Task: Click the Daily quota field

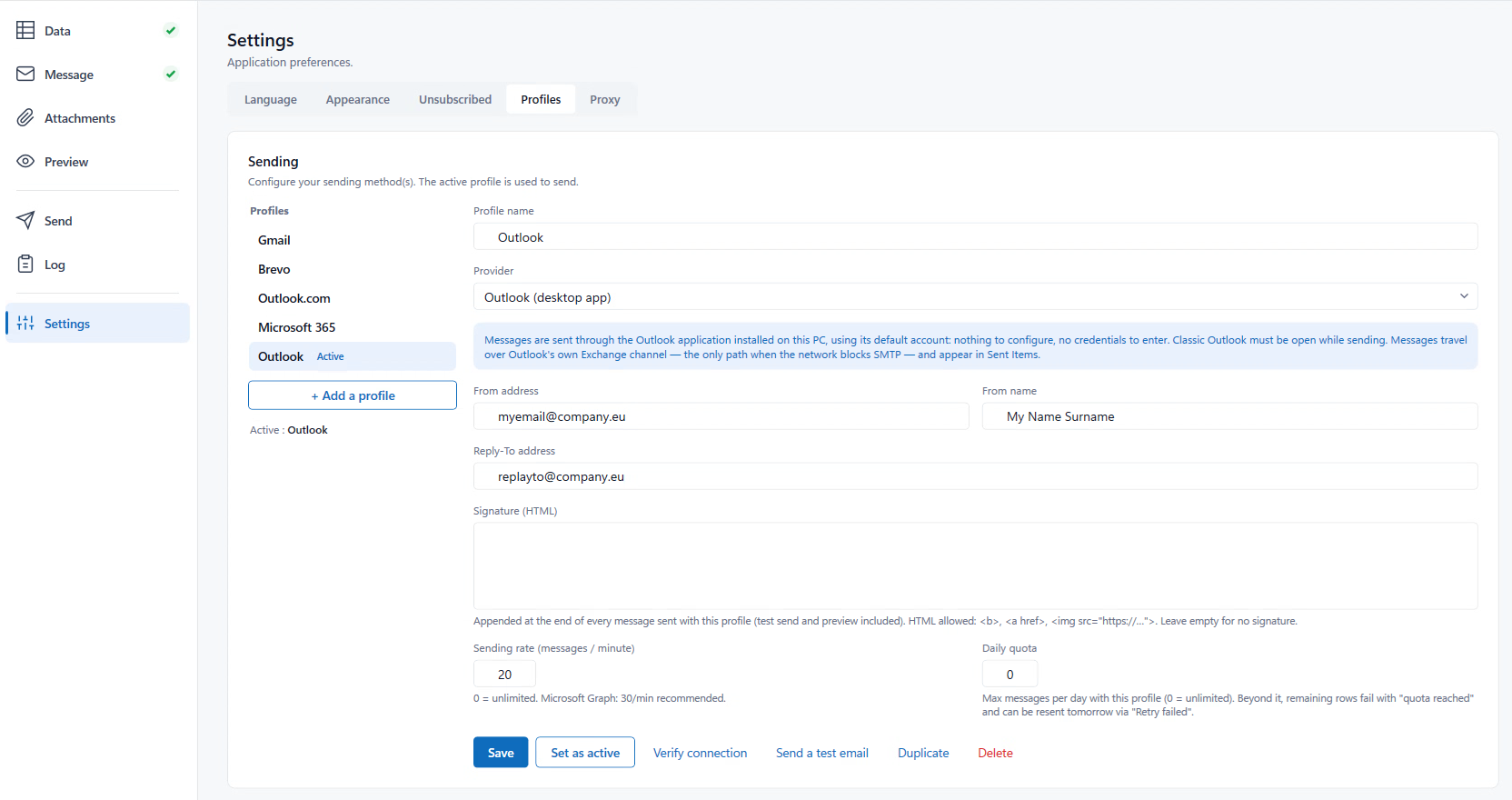Action: pyautogui.click(x=1010, y=675)
